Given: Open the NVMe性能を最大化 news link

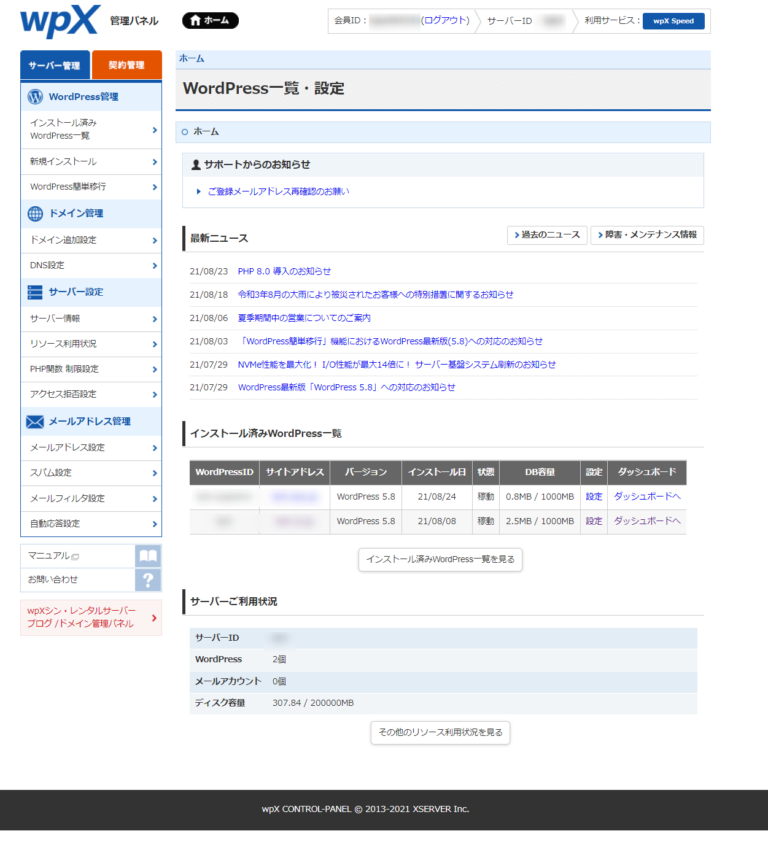Looking at the screenshot, I should [396, 365].
